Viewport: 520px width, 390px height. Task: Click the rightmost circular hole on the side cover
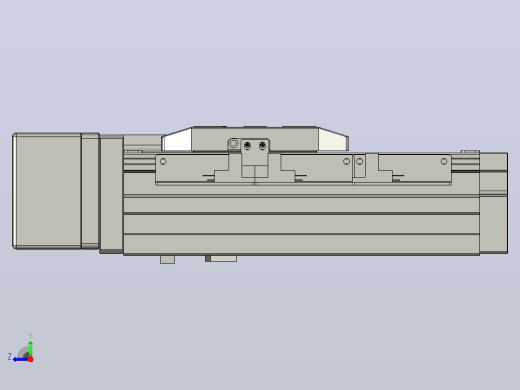point(444,161)
